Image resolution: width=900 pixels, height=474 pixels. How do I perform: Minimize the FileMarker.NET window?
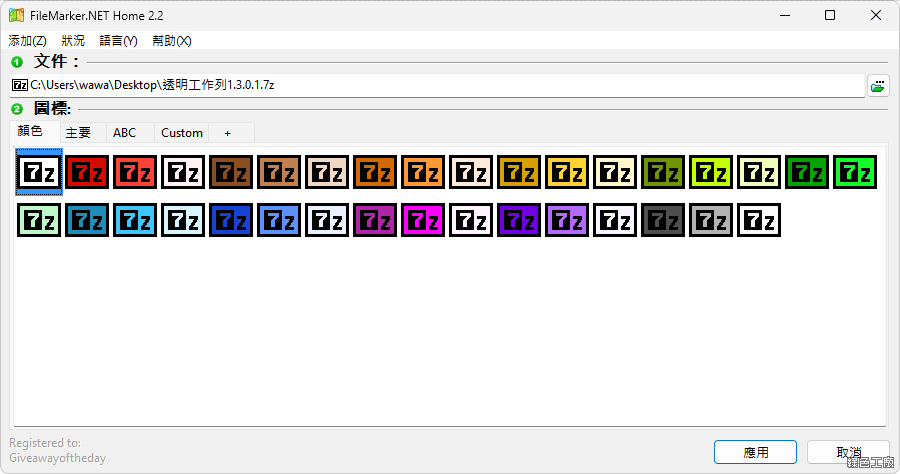pyautogui.click(x=785, y=15)
